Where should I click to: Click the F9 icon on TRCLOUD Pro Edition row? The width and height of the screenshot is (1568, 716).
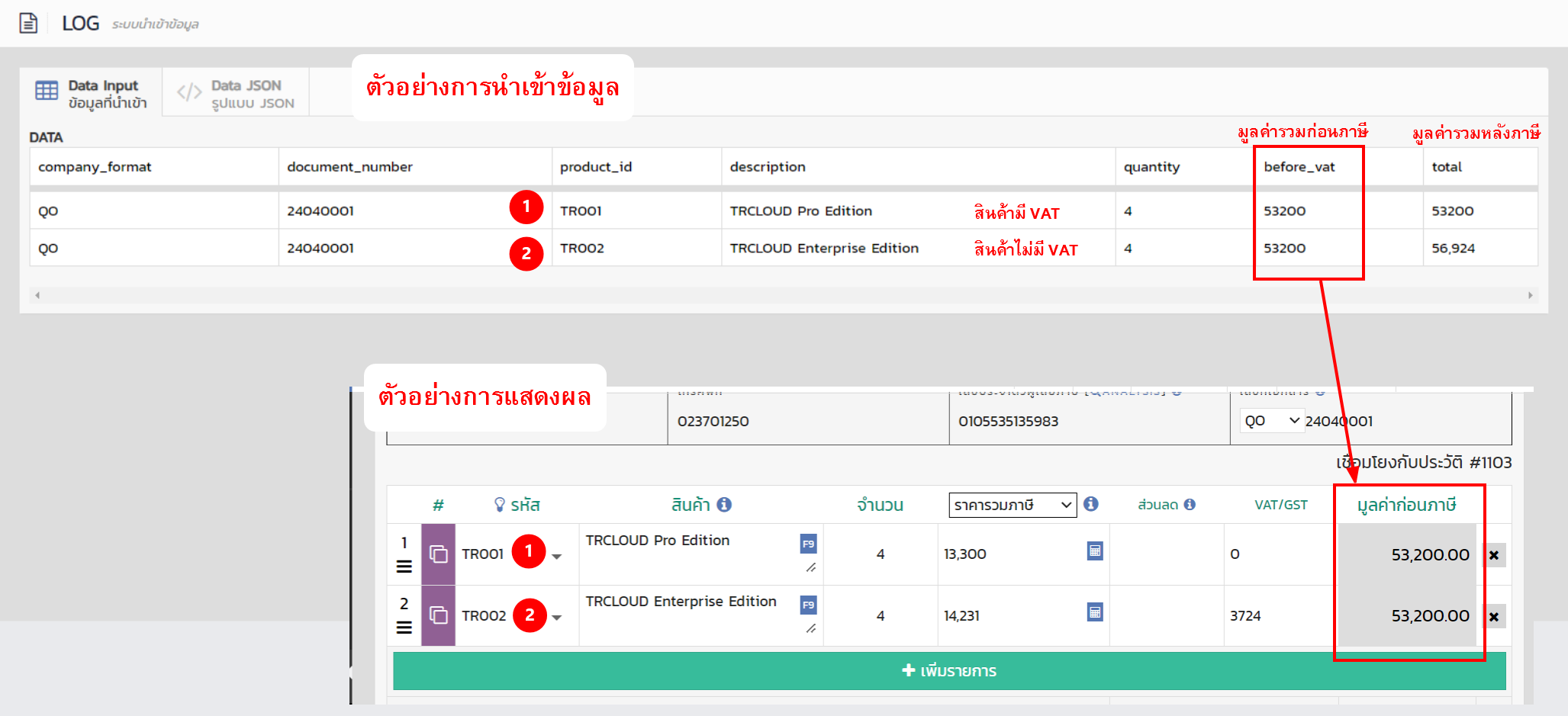click(x=808, y=544)
